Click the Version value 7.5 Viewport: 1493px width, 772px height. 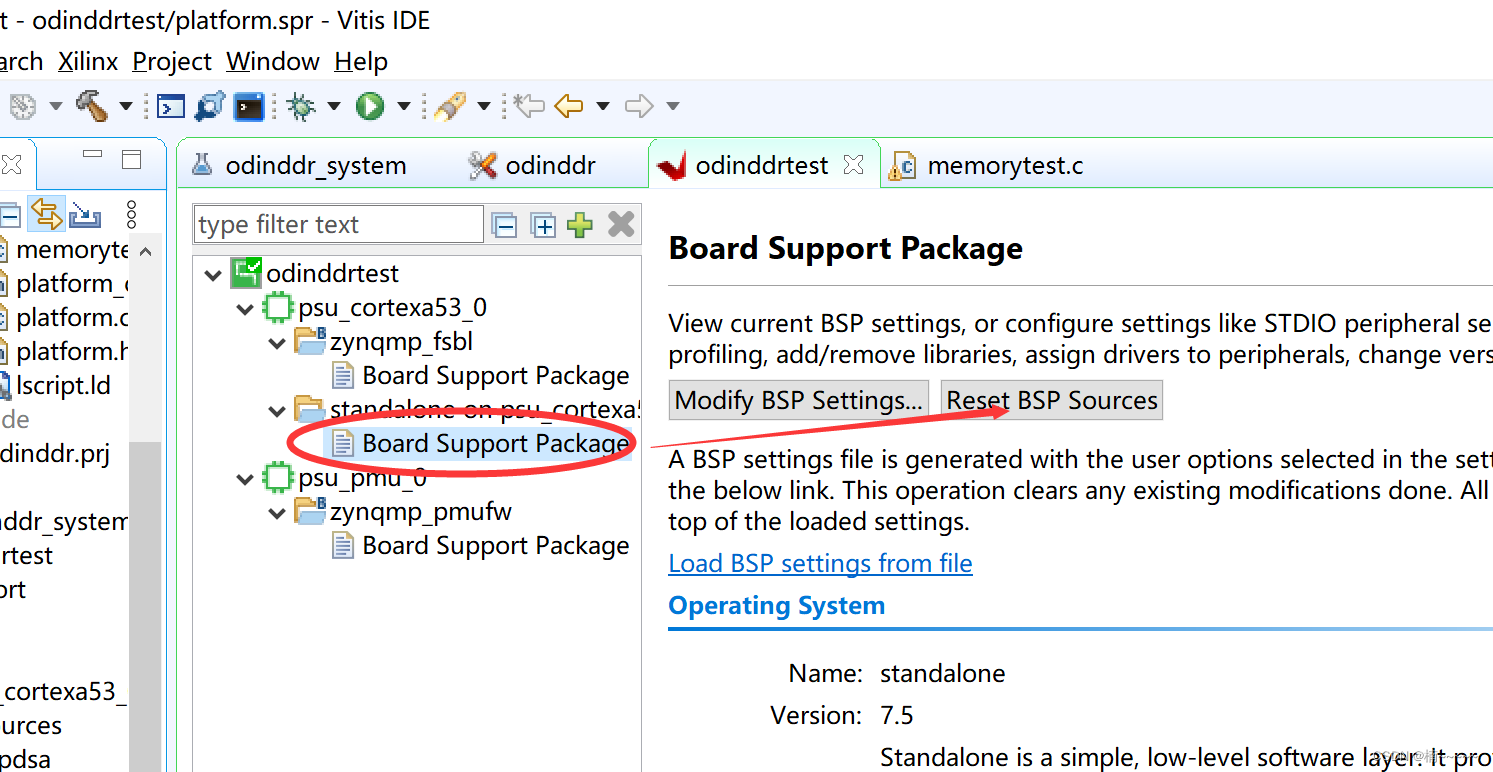(x=897, y=715)
